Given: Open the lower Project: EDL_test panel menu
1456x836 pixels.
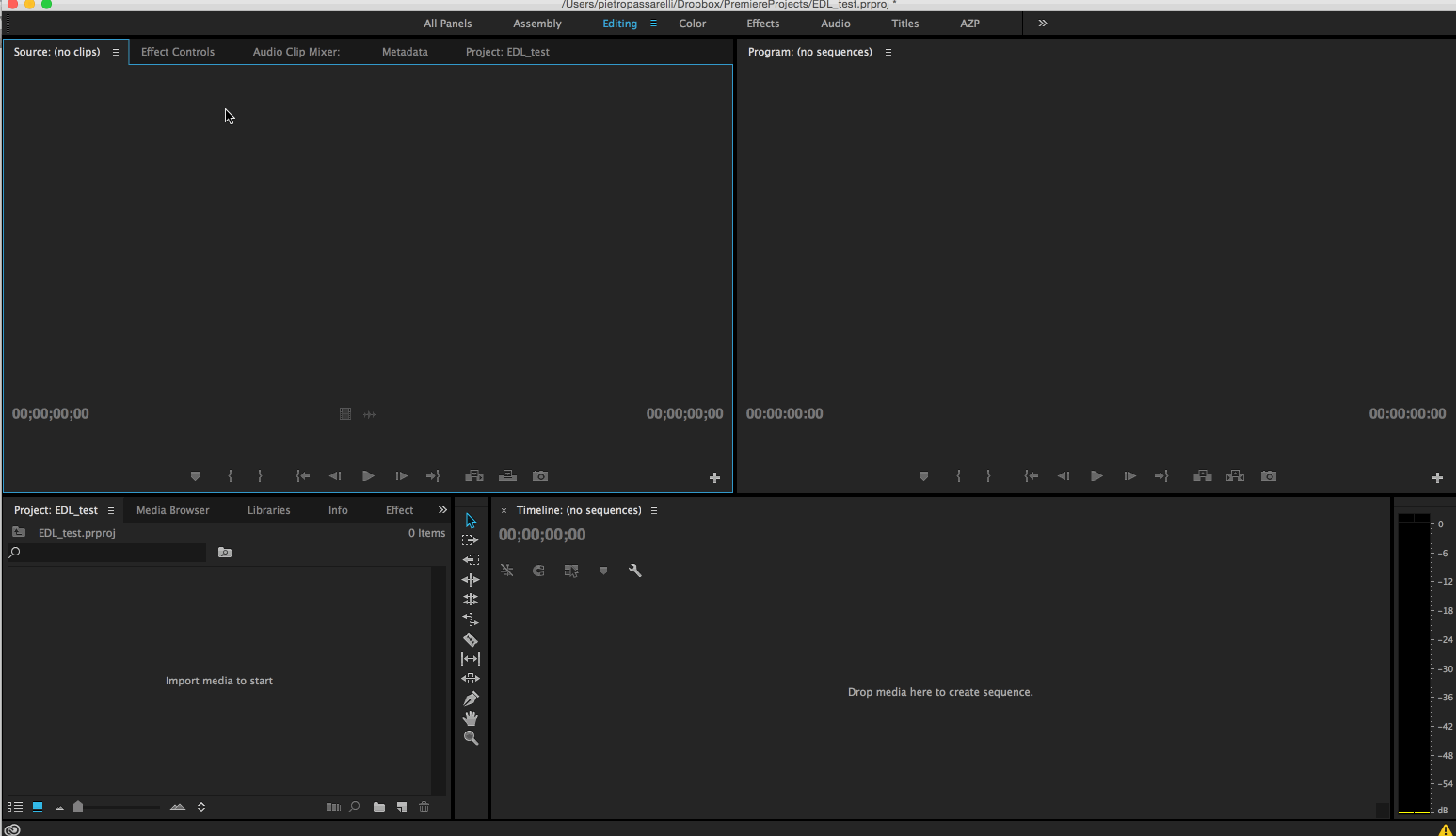Looking at the screenshot, I should (111, 511).
